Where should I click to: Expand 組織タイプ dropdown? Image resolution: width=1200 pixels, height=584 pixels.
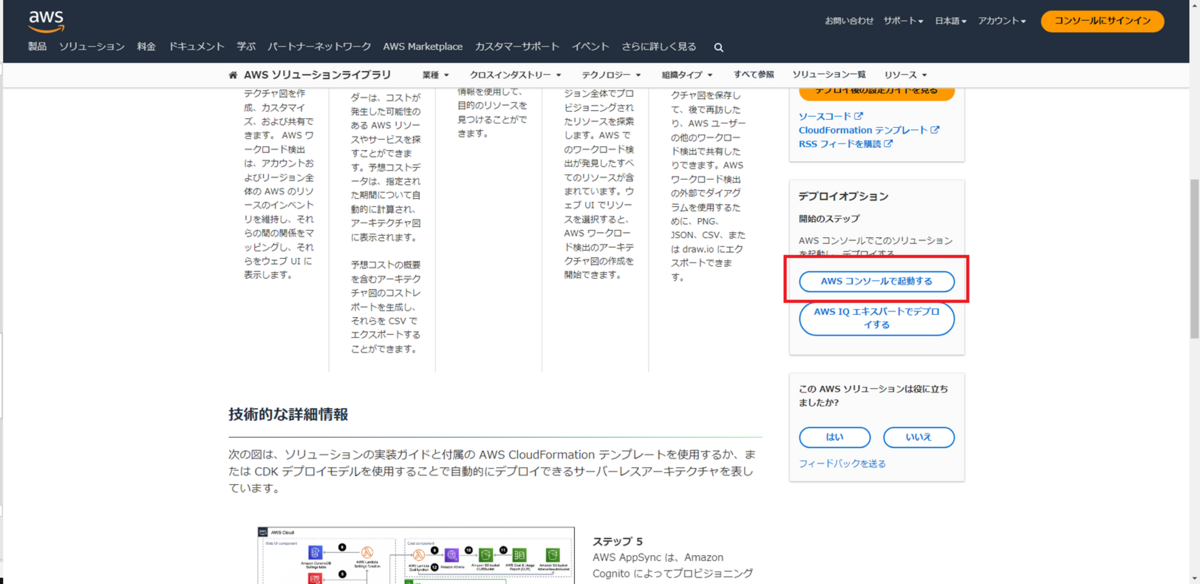click(687, 75)
